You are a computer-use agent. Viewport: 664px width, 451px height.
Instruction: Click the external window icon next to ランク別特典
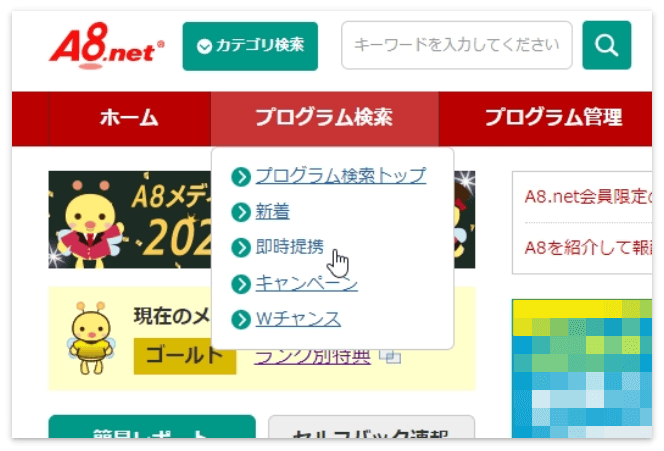tap(390, 357)
